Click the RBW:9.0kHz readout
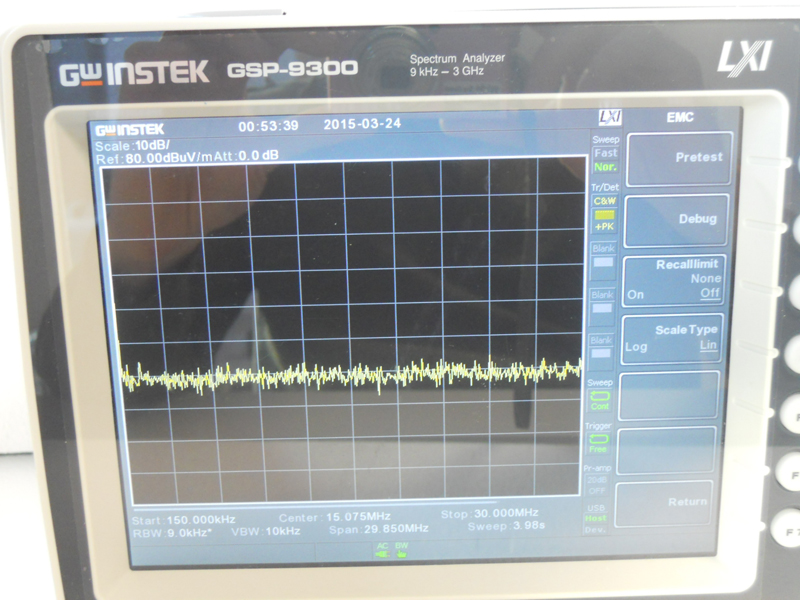 pyautogui.click(x=172, y=533)
